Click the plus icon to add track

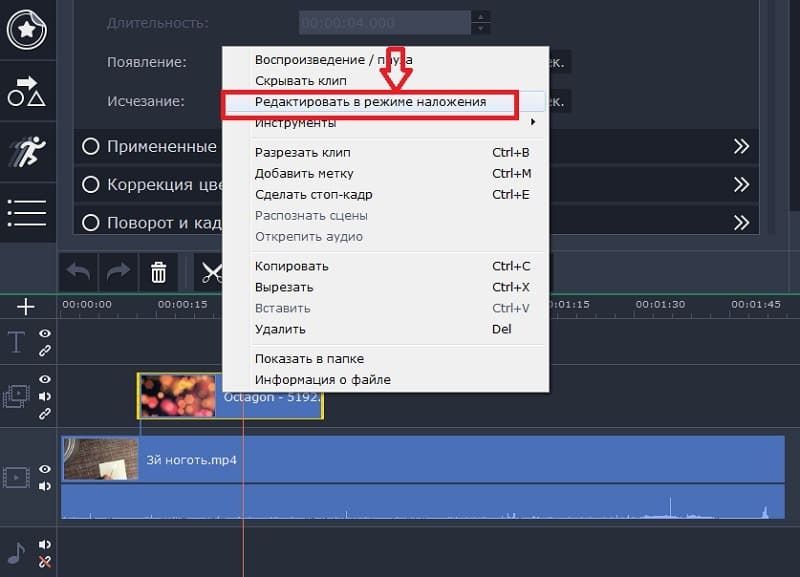(26, 306)
